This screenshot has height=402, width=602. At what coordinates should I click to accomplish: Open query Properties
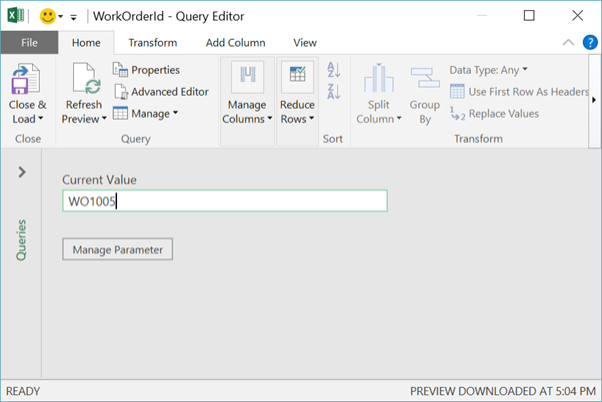(x=146, y=70)
